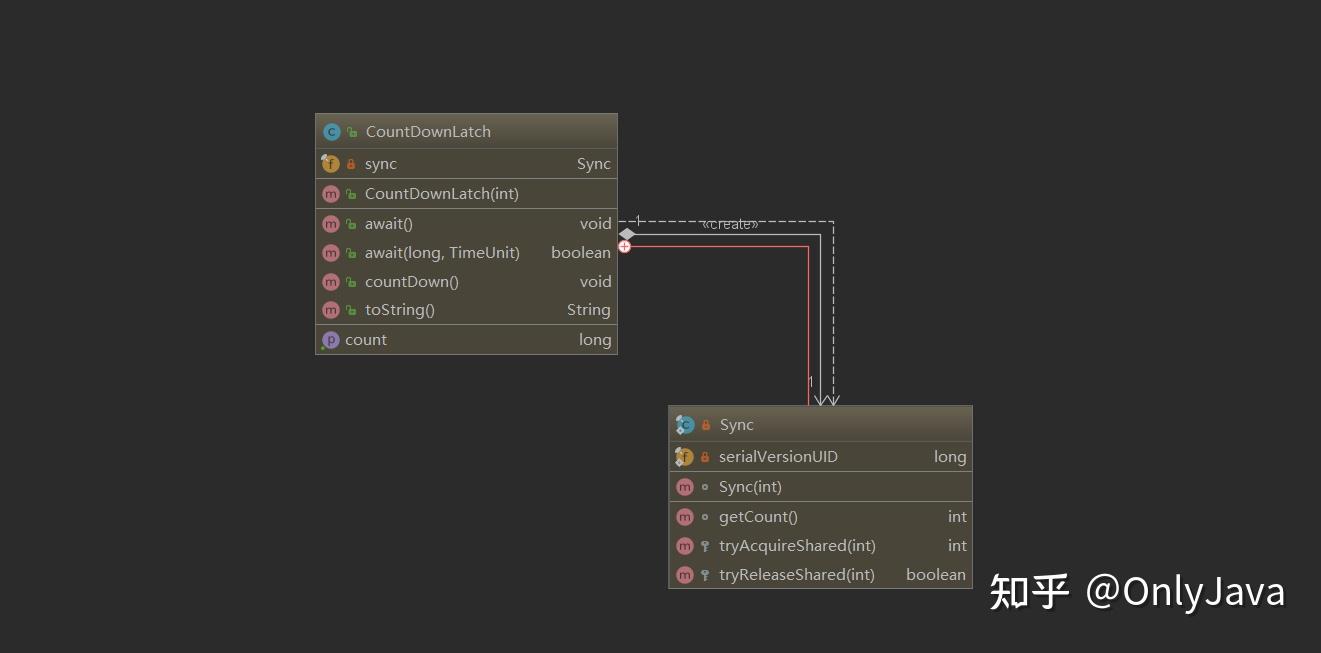
Task: Click the field icon beside serialVersionUID
Action: (685, 457)
